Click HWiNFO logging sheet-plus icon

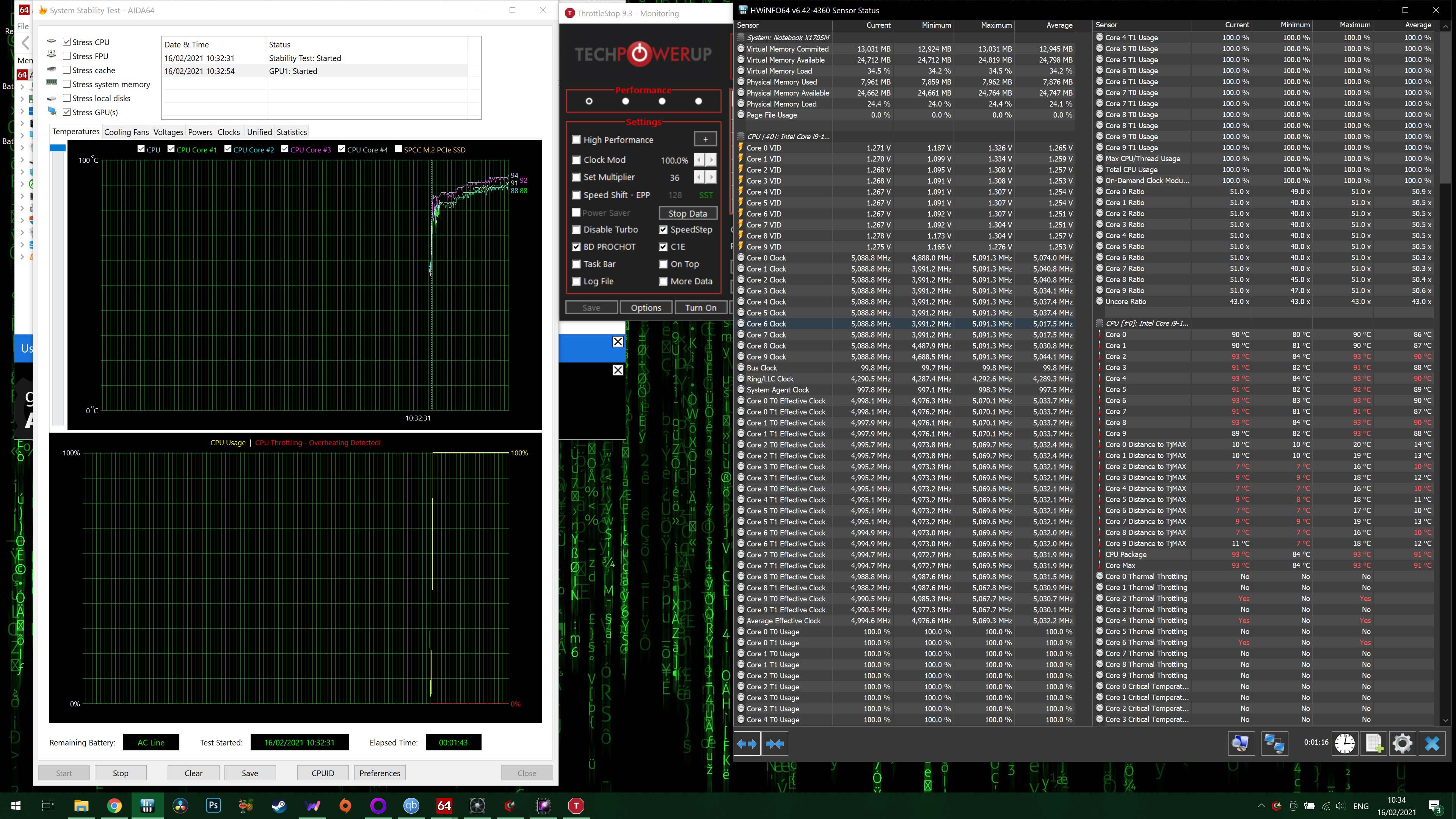click(1373, 743)
